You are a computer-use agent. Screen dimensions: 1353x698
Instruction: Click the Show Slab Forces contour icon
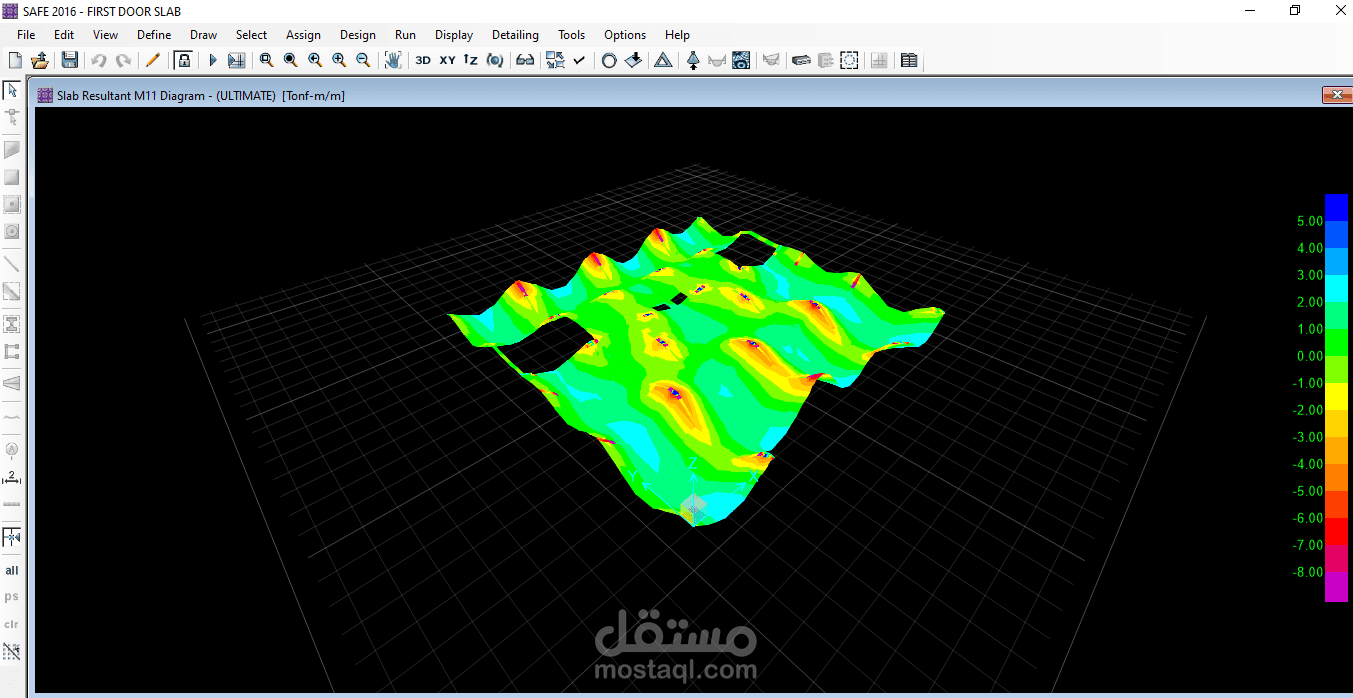tap(741, 60)
